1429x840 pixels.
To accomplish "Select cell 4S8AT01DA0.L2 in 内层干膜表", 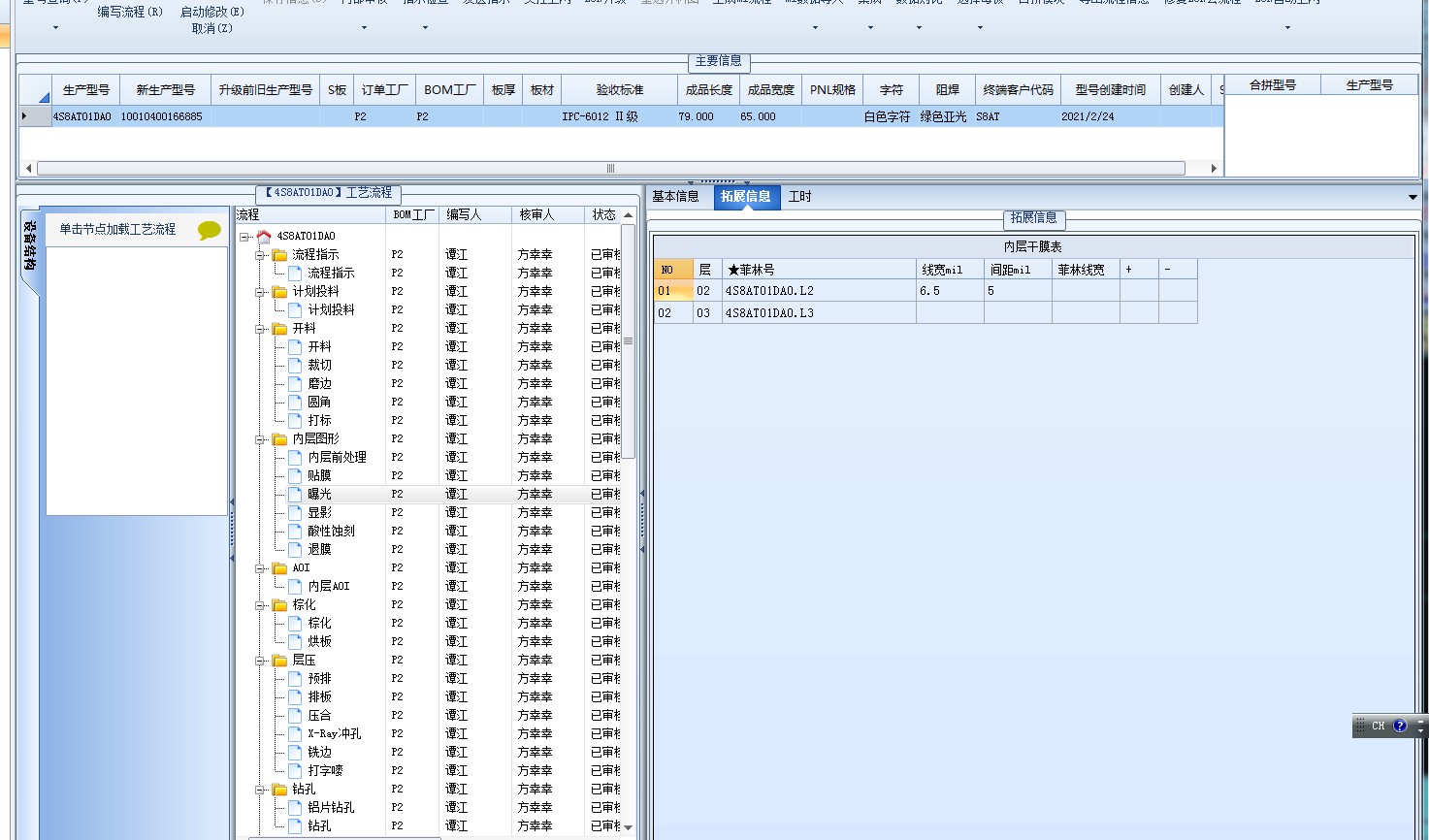I will point(819,291).
